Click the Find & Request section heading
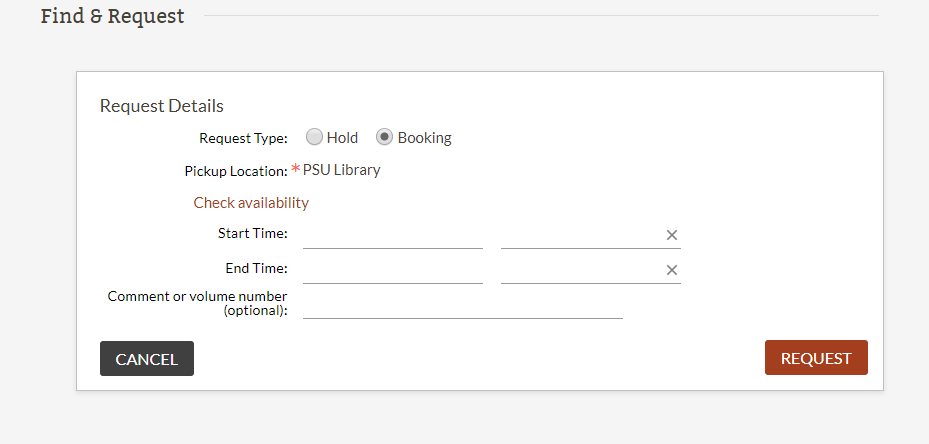The width and height of the screenshot is (929, 444). pos(113,16)
